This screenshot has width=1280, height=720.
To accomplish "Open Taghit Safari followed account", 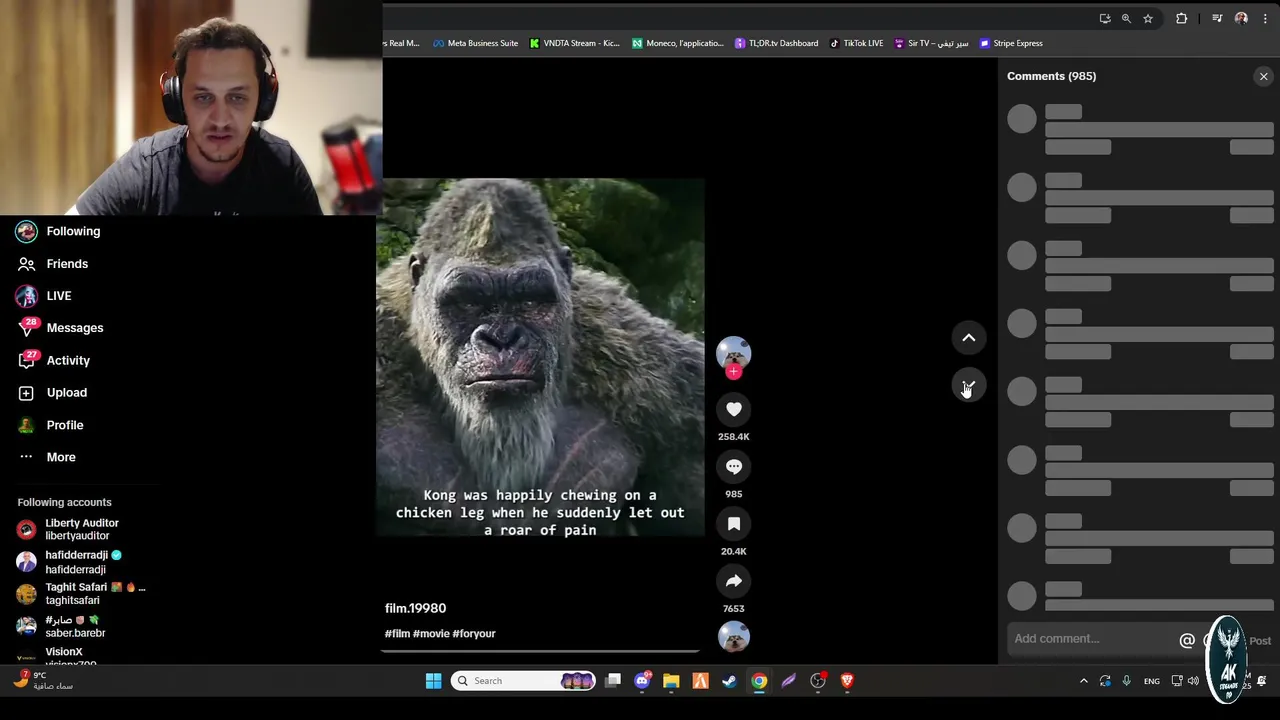I will (x=81, y=594).
